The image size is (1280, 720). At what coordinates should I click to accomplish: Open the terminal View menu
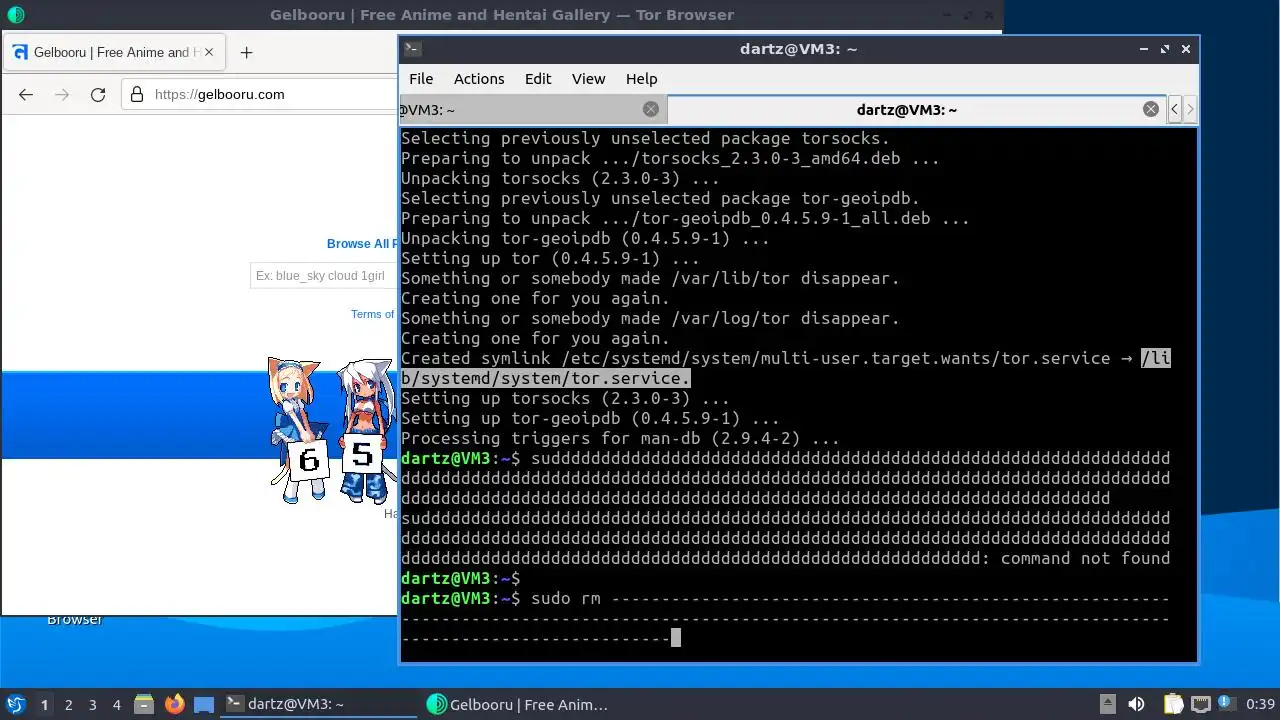click(x=588, y=79)
